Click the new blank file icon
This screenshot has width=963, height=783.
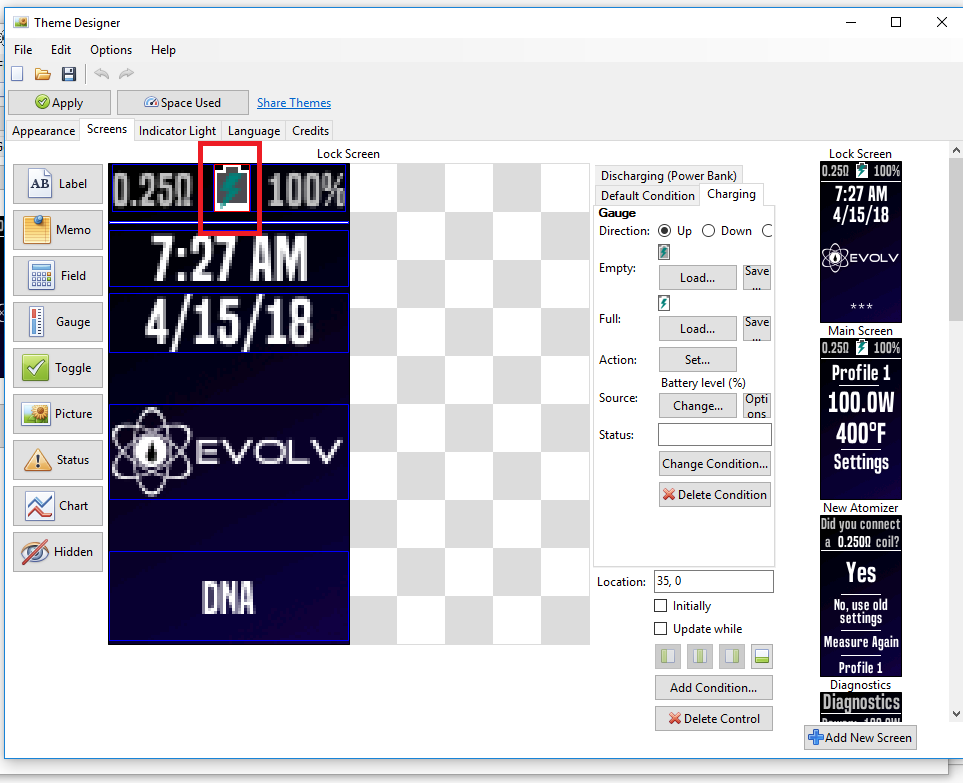(x=17, y=74)
